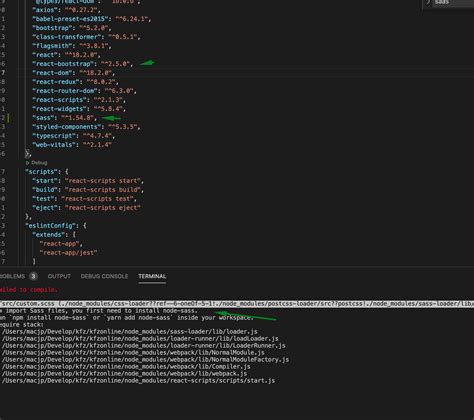Viewport: 474px width, 420px height.
Task: Click the sass-loader/lib/loader.js stack path
Action: click(x=130, y=332)
